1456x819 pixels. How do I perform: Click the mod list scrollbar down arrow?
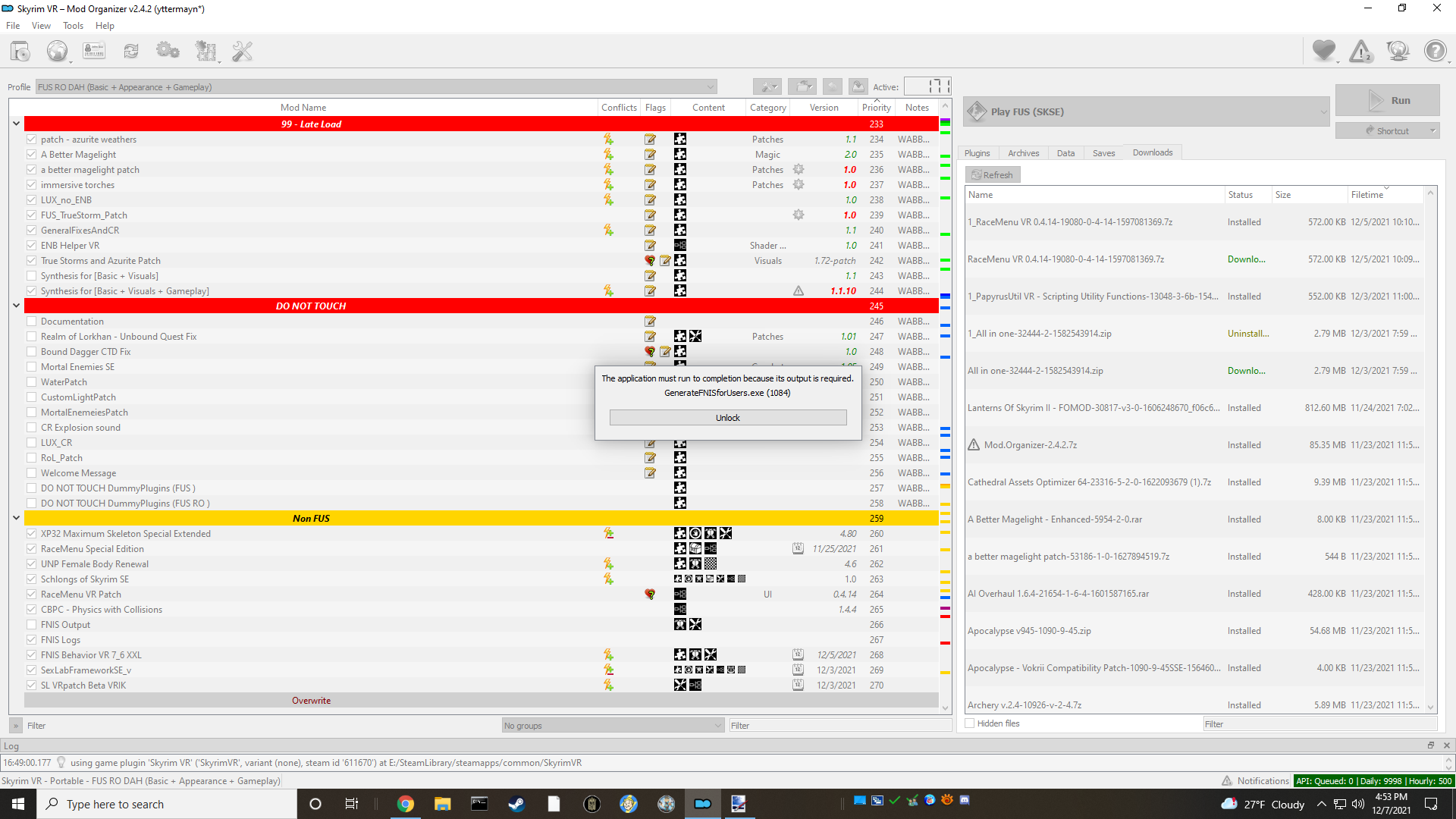click(945, 708)
